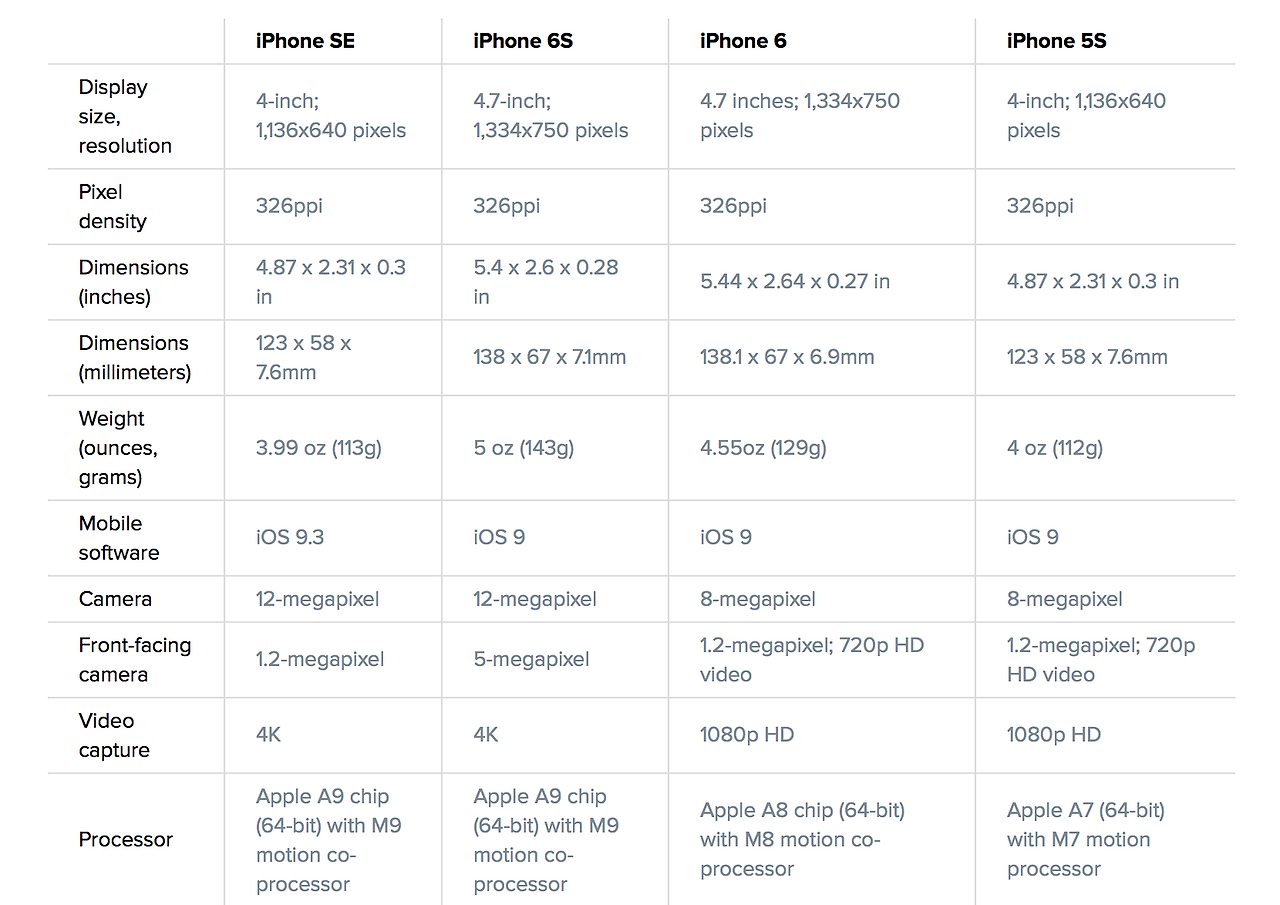Select the iPhone SE column header
Viewport: 1280px width, 905px height.
coord(305,41)
